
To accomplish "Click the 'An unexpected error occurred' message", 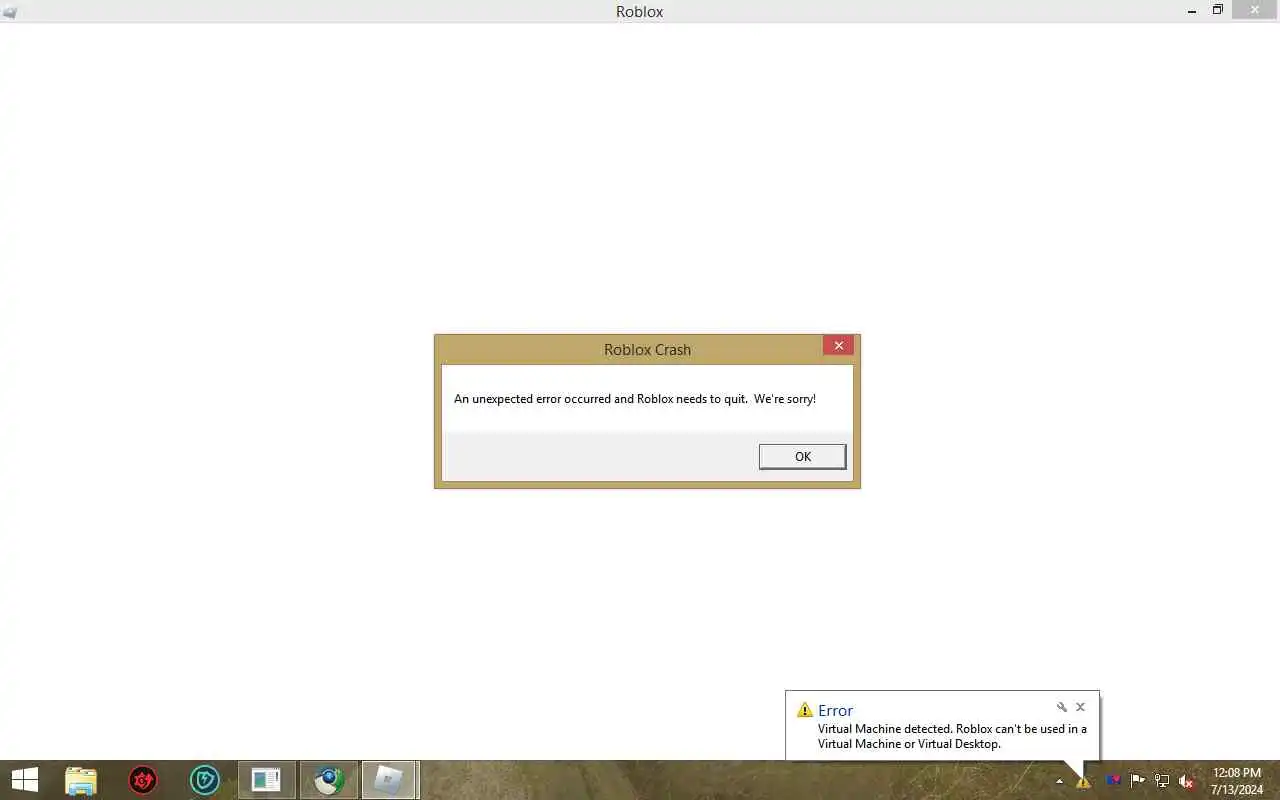I will (635, 399).
